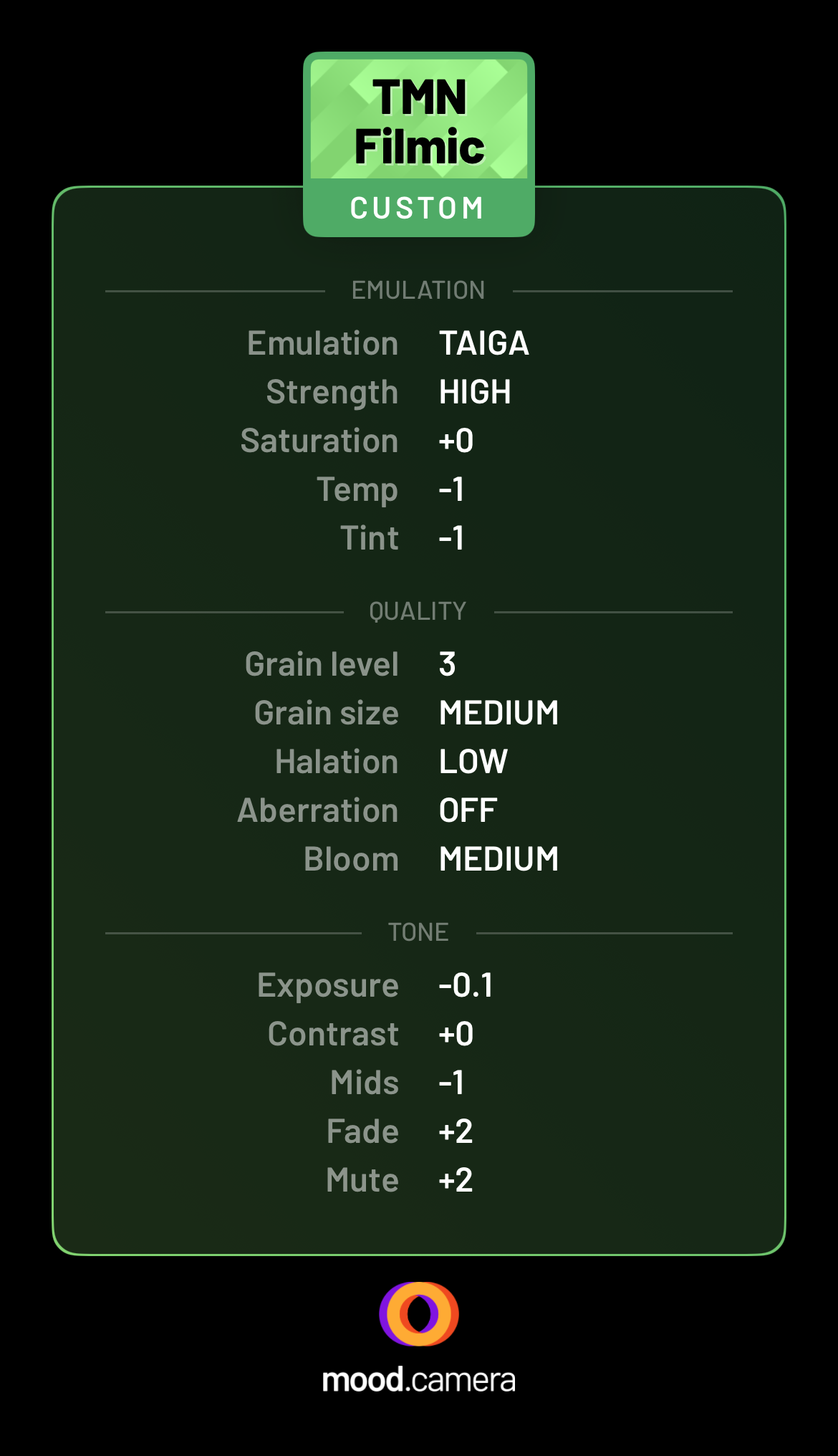The height and width of the screenshot is (1456, 838).
Task: Click the mood.camera ring logo icon
Action: coord(419,1313)
